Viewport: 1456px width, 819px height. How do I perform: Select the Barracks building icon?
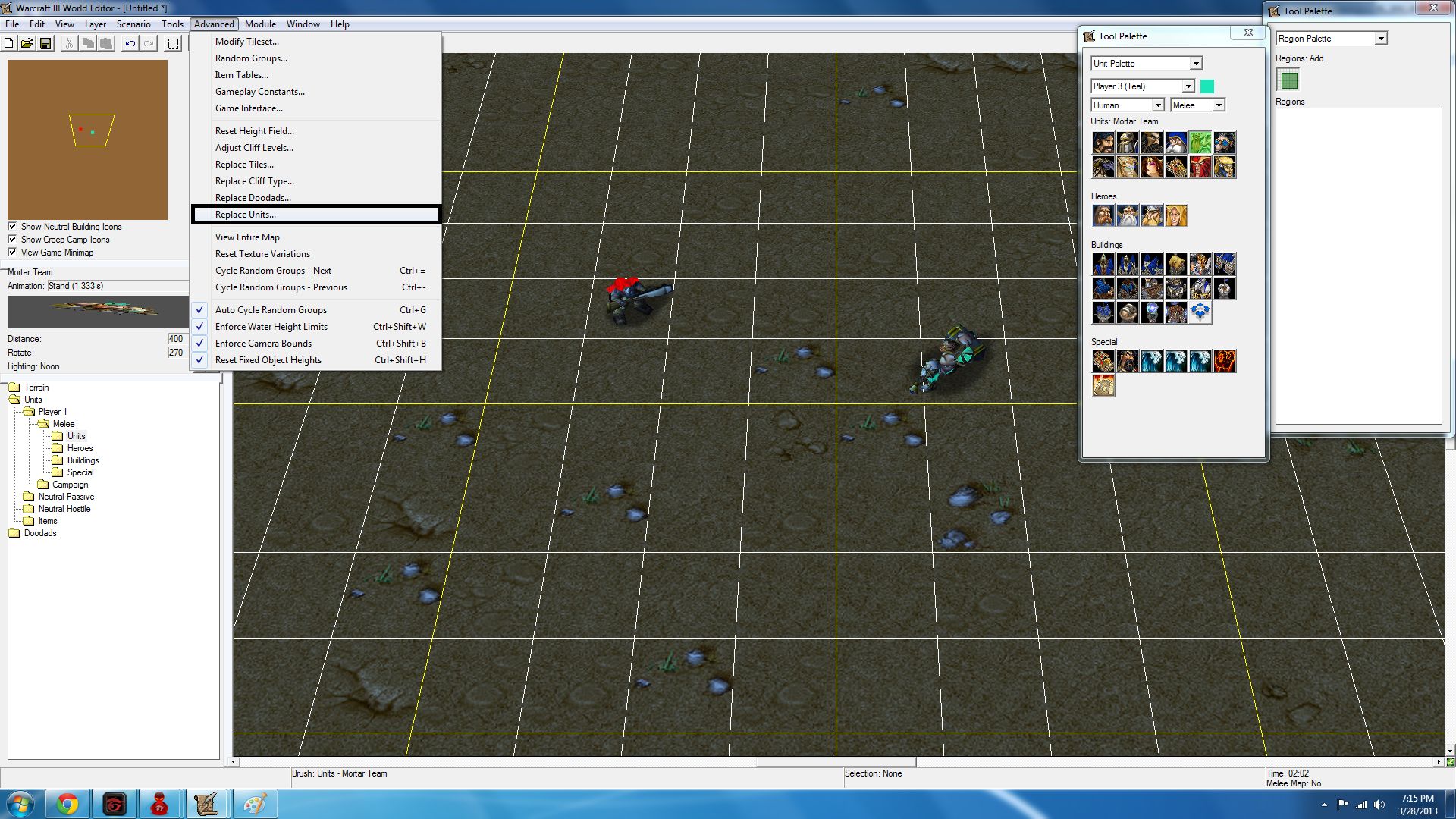(x=1225, y=264)
